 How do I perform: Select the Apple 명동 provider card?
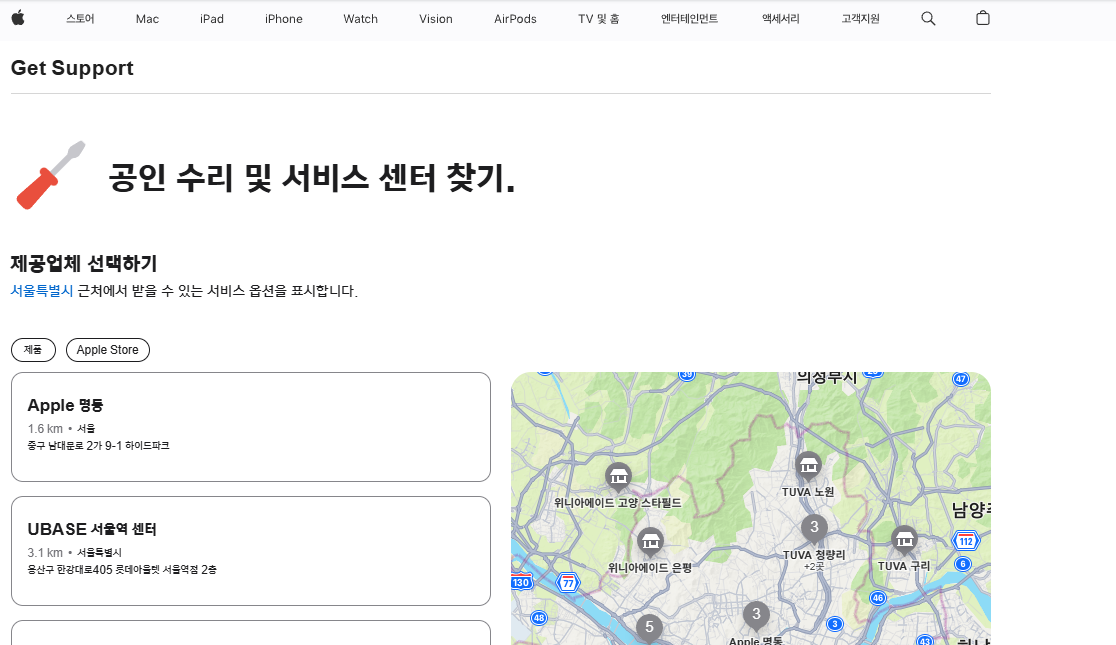pos(251,427)
